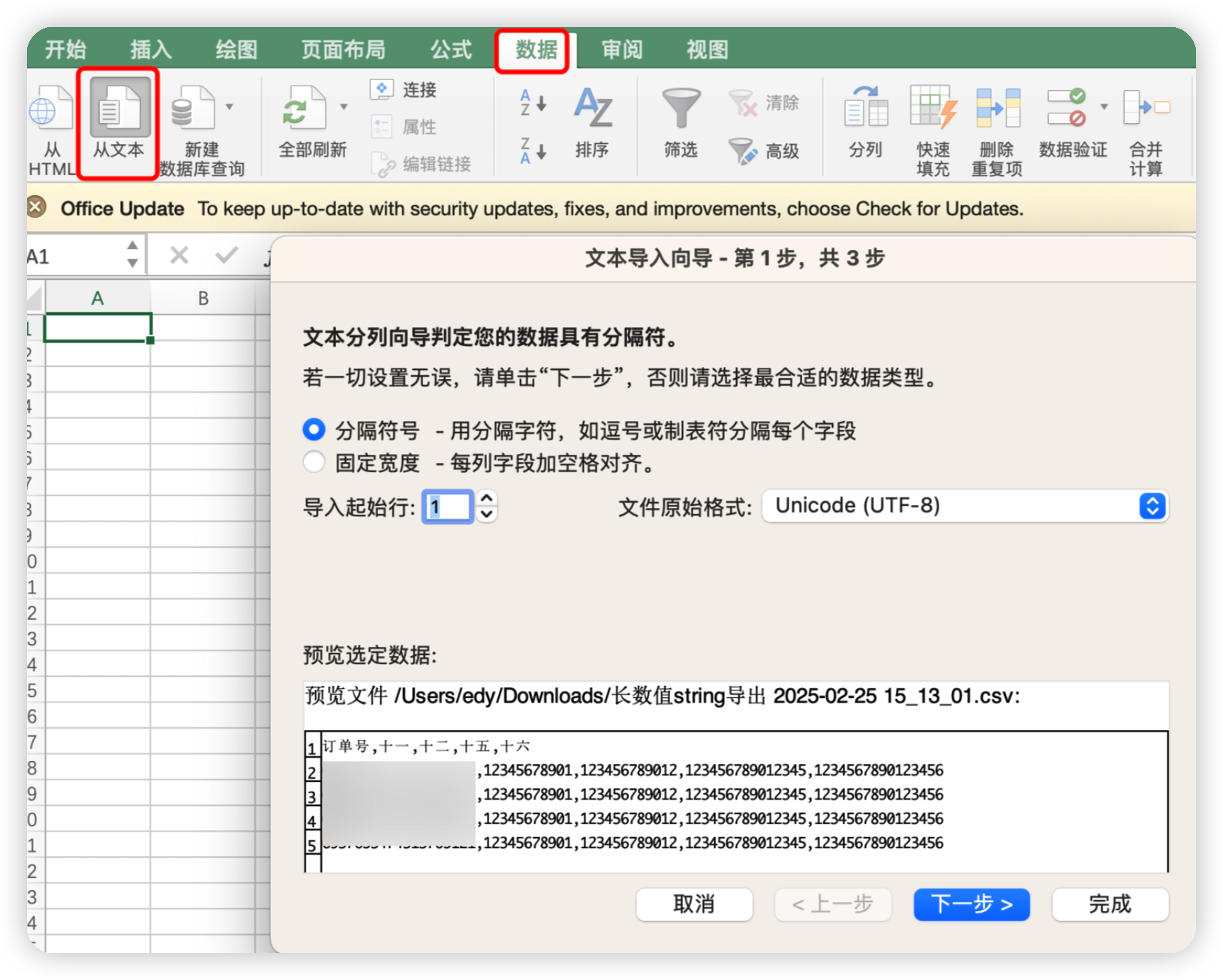Image resolution: width=1223 pixels, height=980 pixels.
Task: Sort ascending A to Z
Action: (533, 103)
